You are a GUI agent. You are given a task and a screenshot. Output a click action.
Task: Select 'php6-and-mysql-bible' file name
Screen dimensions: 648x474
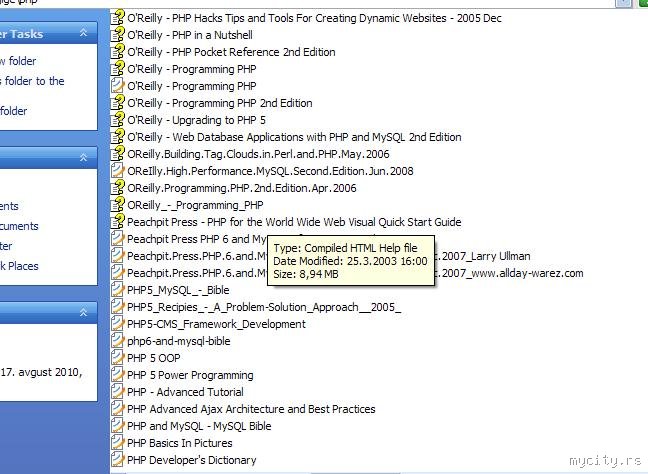(179, 341)
